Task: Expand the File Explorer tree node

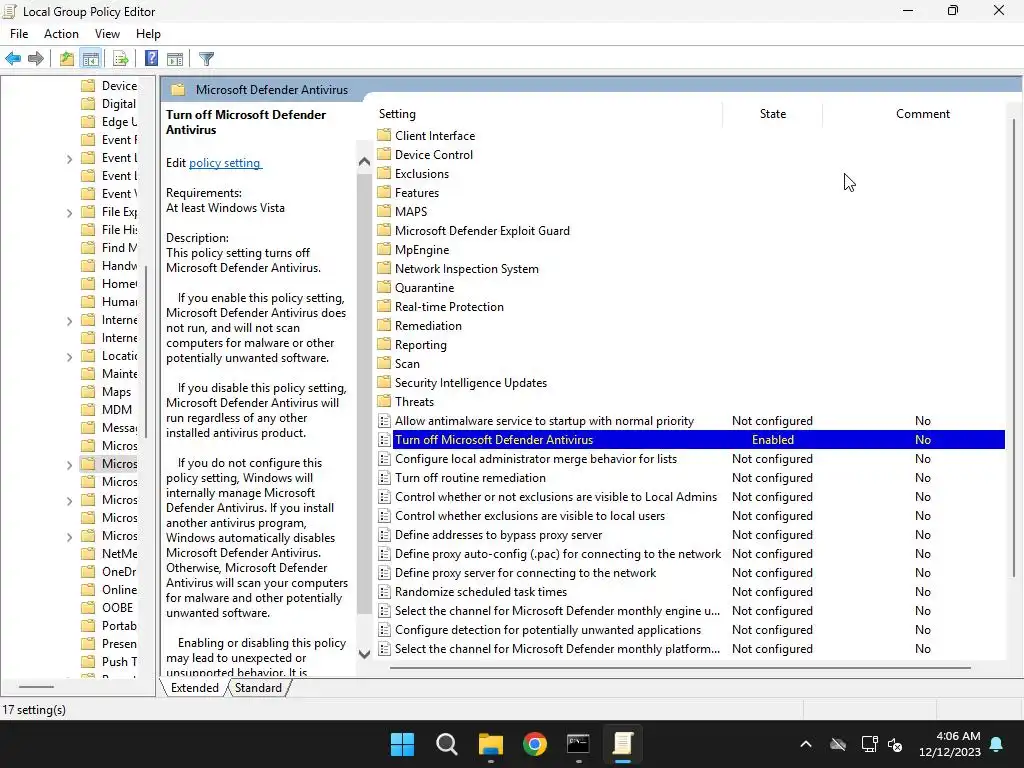Action: [x=69, y=212]
